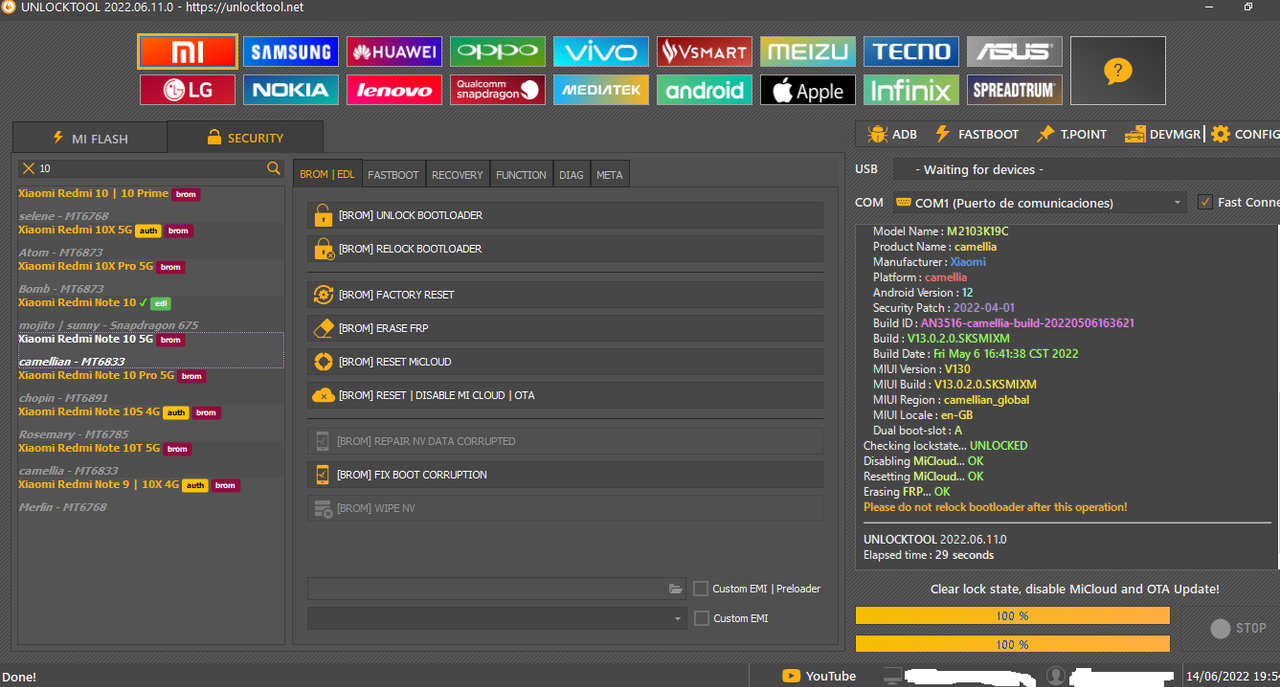
Task: Select the Xiaomi MI brand icon
Action: pos(188,52)
